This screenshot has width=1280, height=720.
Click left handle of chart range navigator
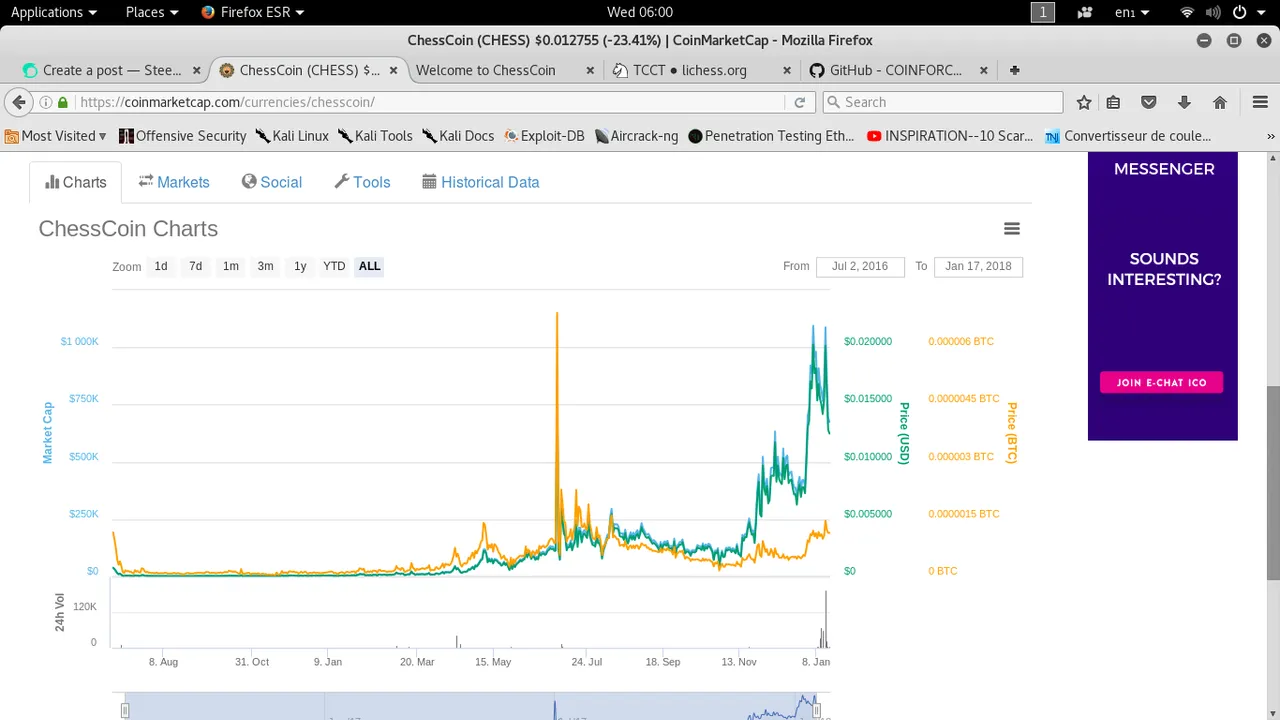125,710
